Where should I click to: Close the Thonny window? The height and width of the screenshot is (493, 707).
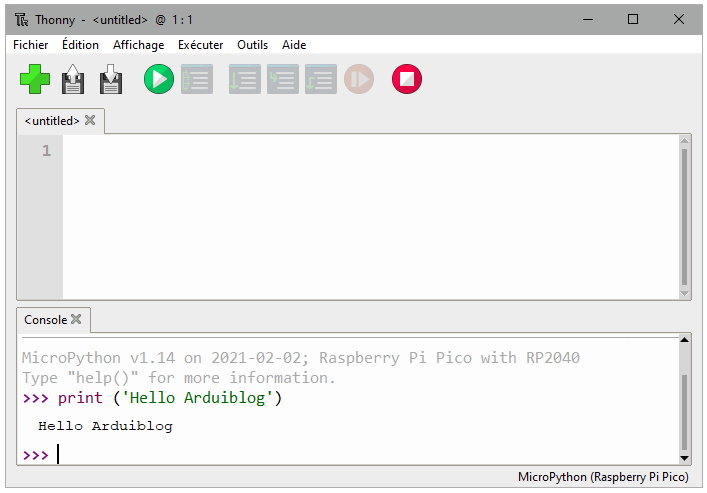(x=679, y=19)
